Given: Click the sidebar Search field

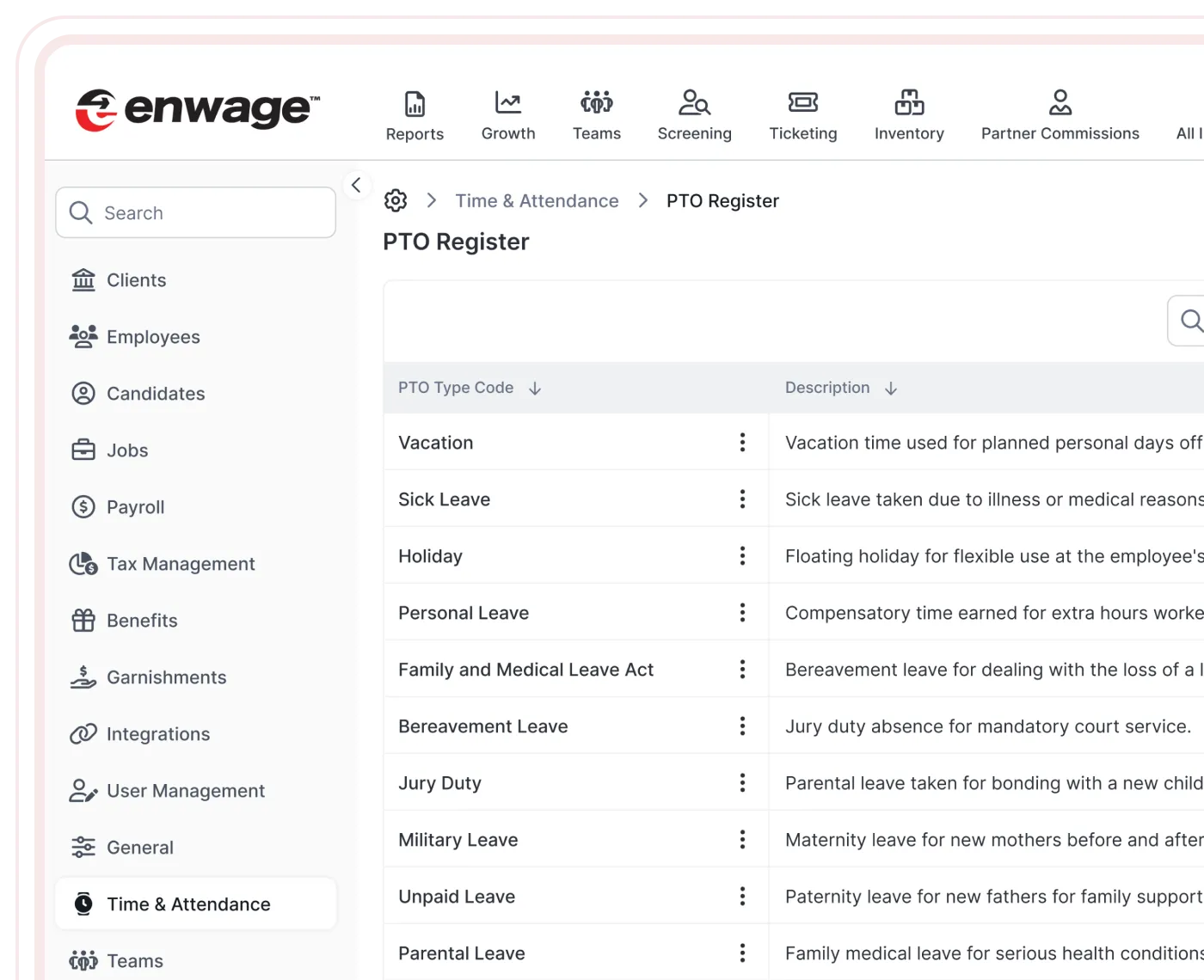Looking at the screenshot, I should [195, 212].
